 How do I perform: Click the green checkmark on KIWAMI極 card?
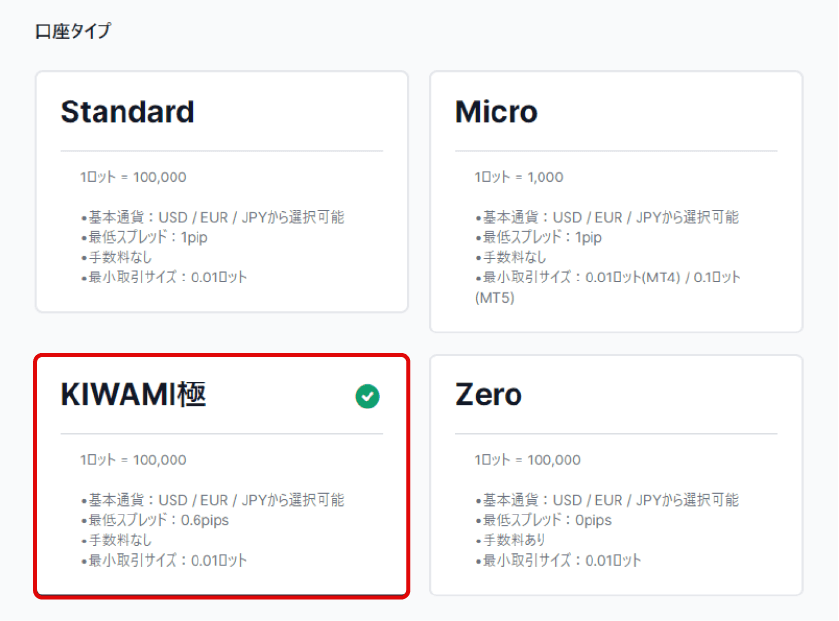[x=368, y=397]
